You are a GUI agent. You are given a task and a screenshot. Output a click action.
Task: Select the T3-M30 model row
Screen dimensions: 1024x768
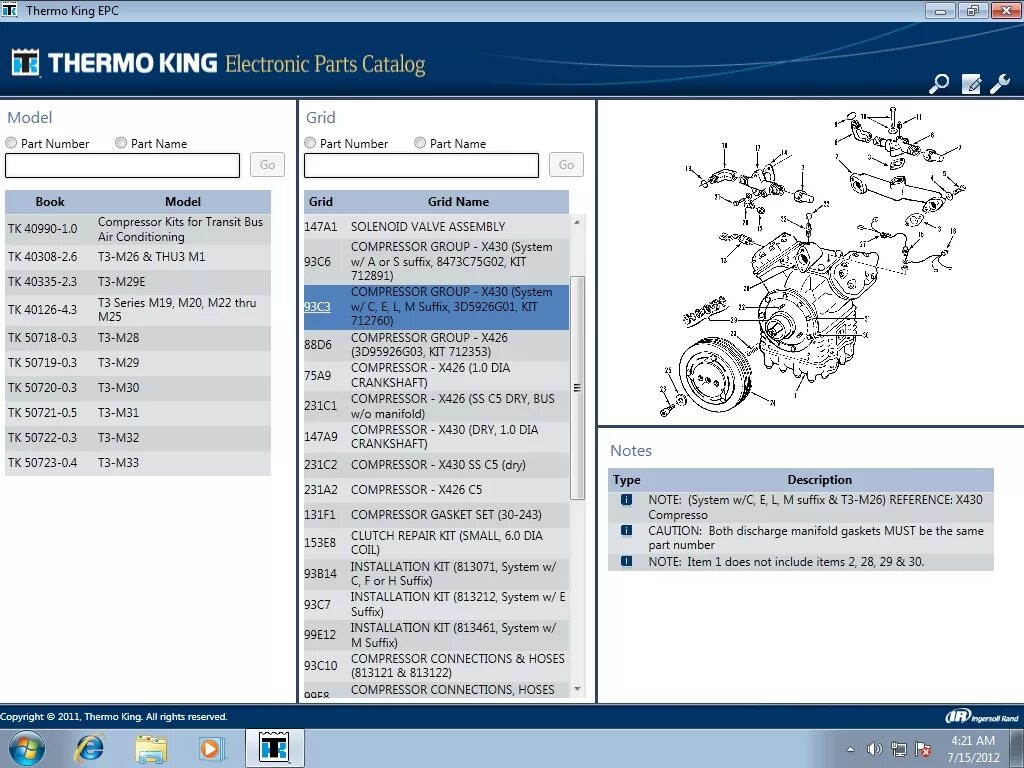pos(138,388)
